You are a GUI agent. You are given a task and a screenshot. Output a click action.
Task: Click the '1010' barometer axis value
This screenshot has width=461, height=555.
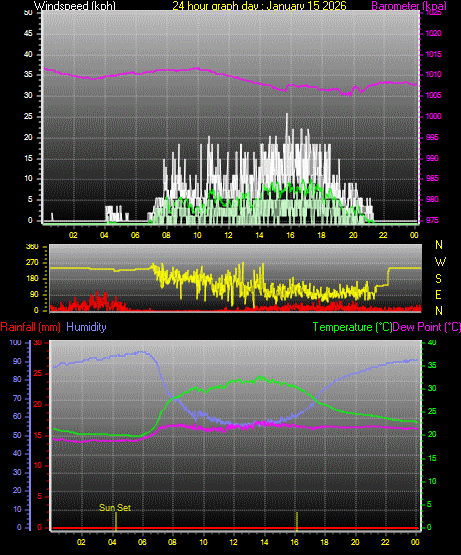point(433,74)
